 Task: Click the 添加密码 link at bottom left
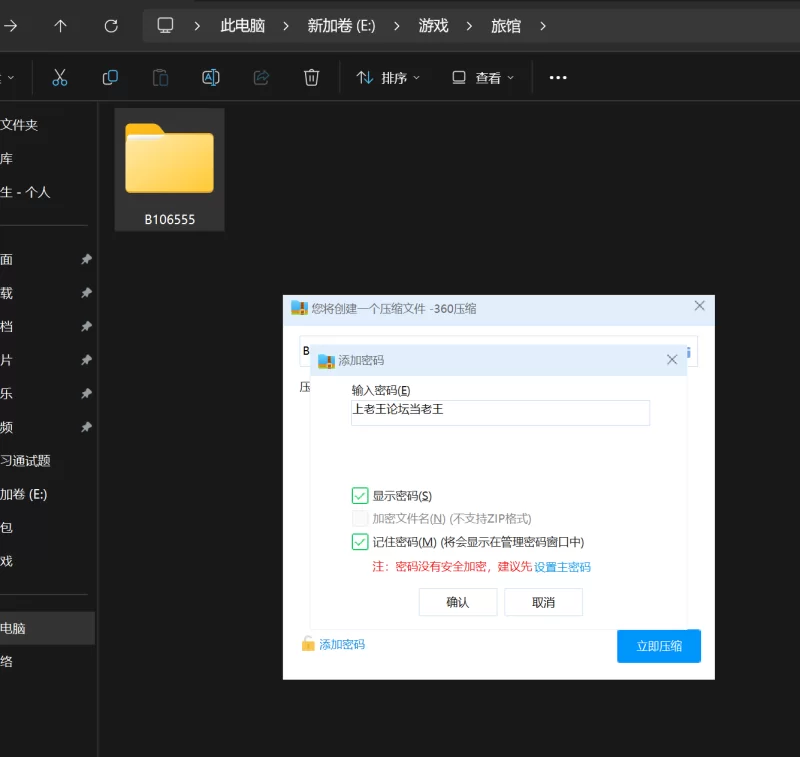[x=342, y=644]
